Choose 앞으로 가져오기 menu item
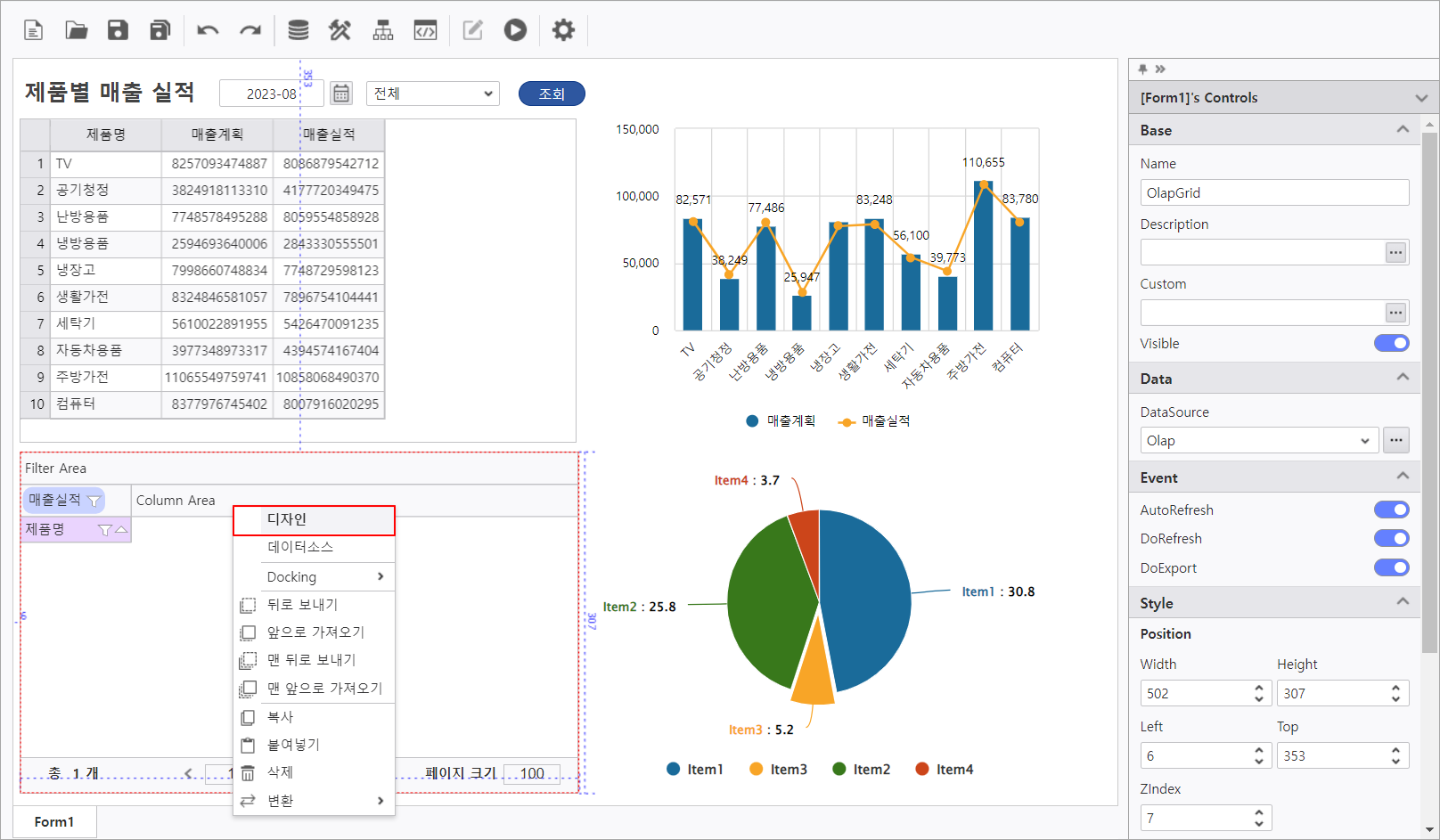The width and height of the screenshot is (1440, 840). [314, 632]
